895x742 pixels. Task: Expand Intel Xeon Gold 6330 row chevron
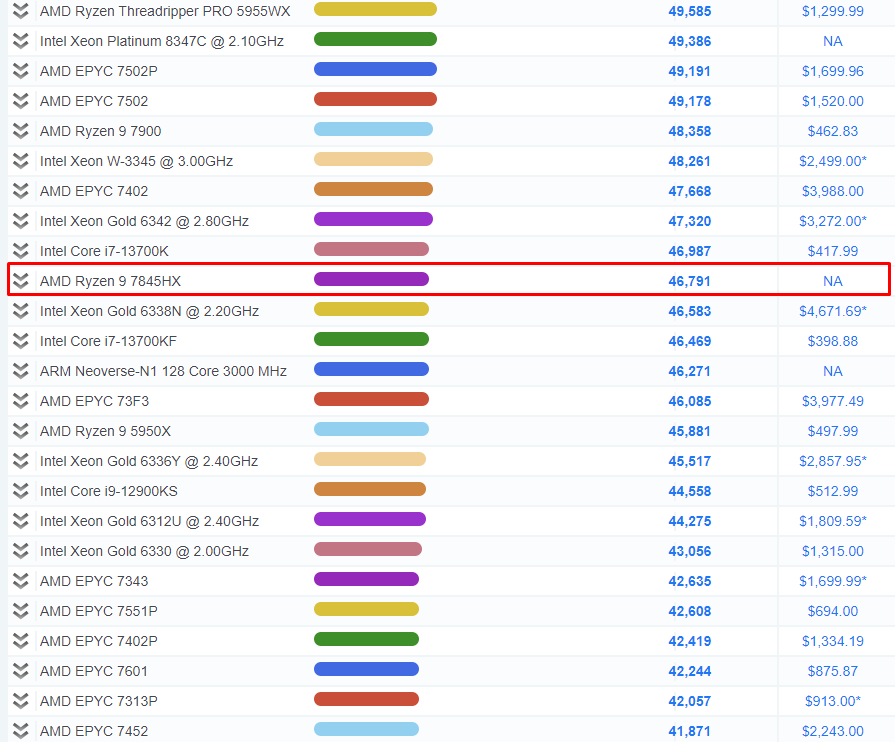[21, 551]
